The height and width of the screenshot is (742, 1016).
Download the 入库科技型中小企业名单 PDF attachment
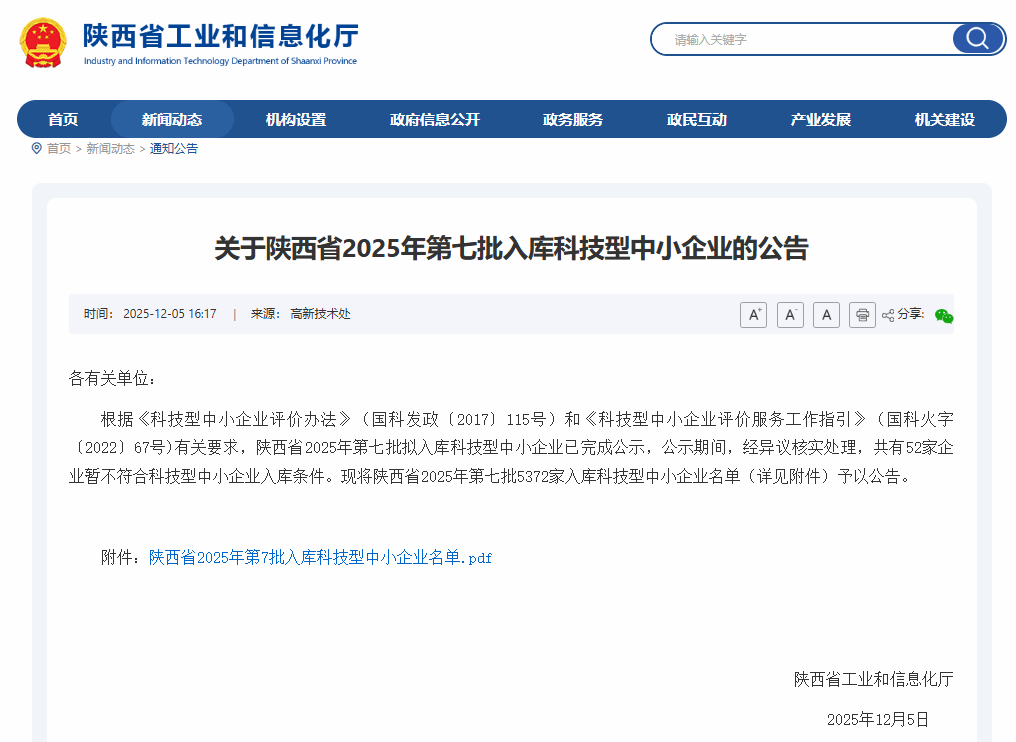click(x=320, y=558)
